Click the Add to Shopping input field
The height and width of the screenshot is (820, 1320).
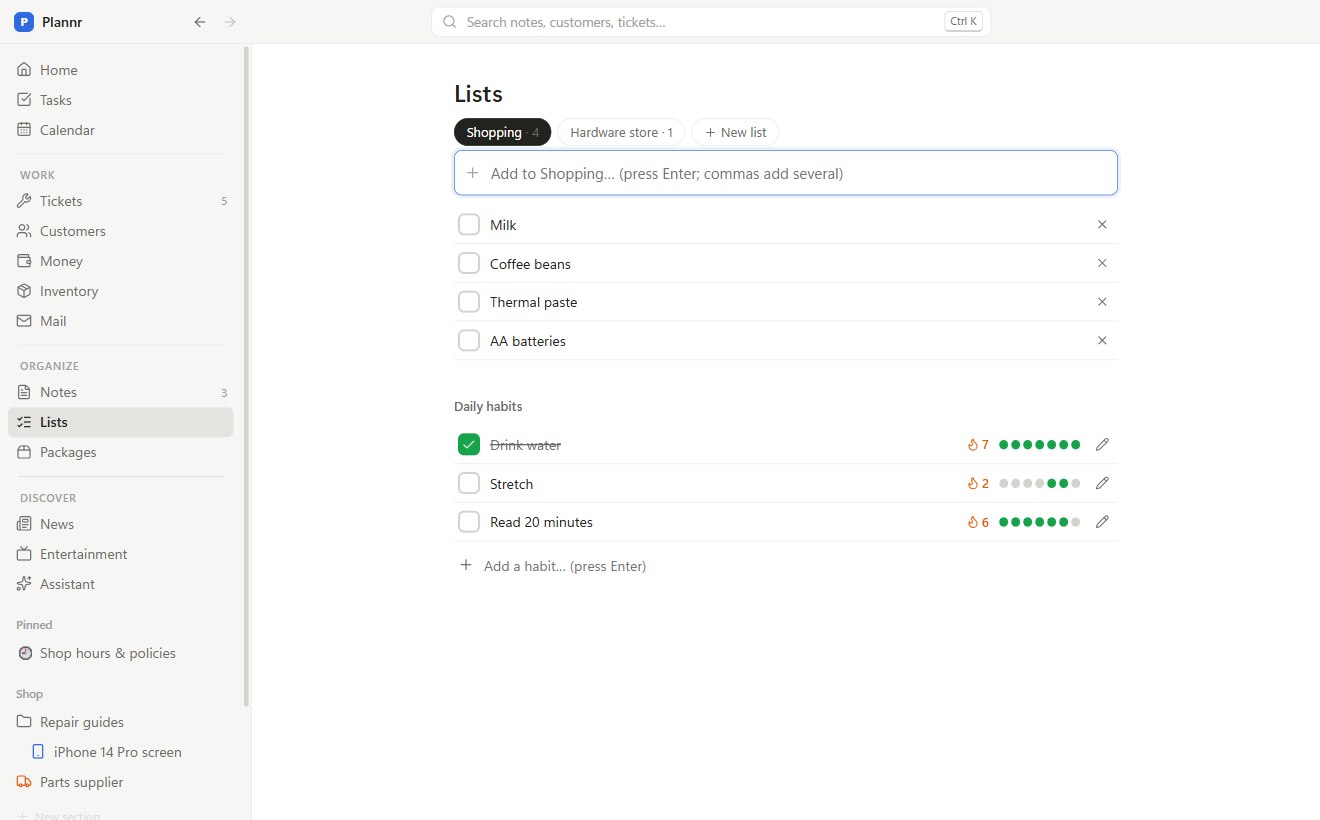[786, 173]
